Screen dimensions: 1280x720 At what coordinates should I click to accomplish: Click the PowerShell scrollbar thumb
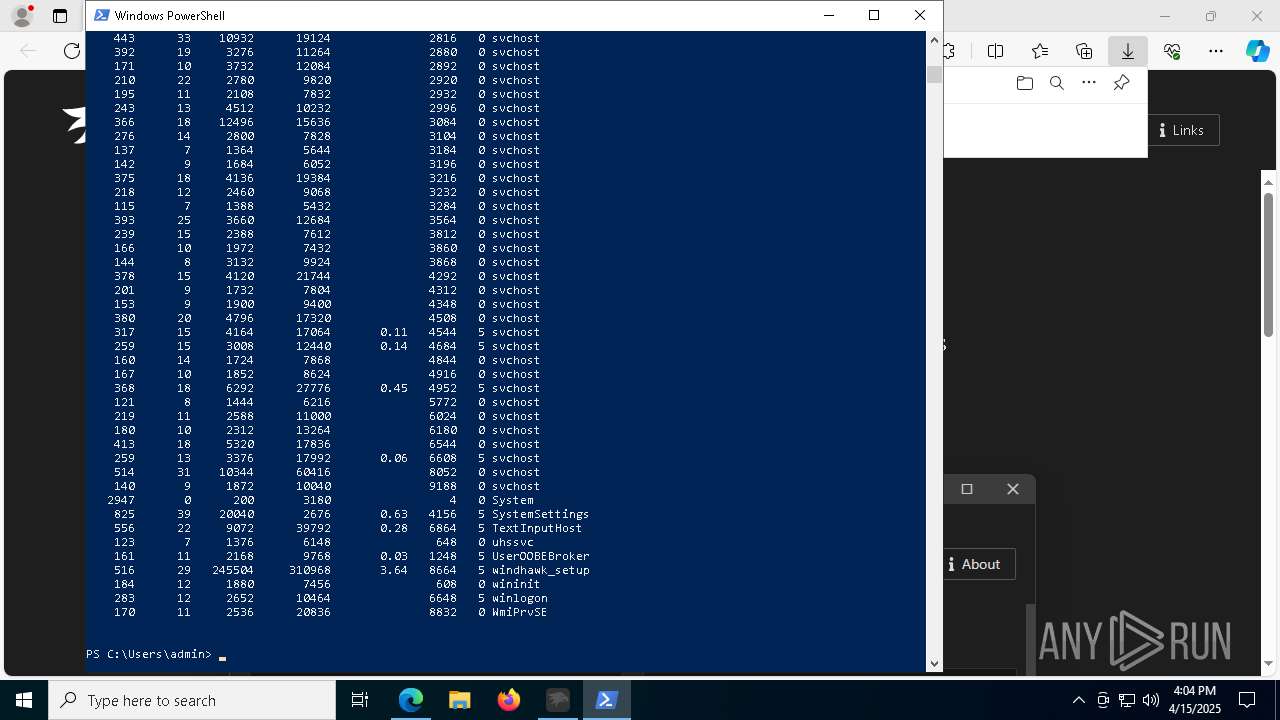pyautogui.click(x=934, y=75)
